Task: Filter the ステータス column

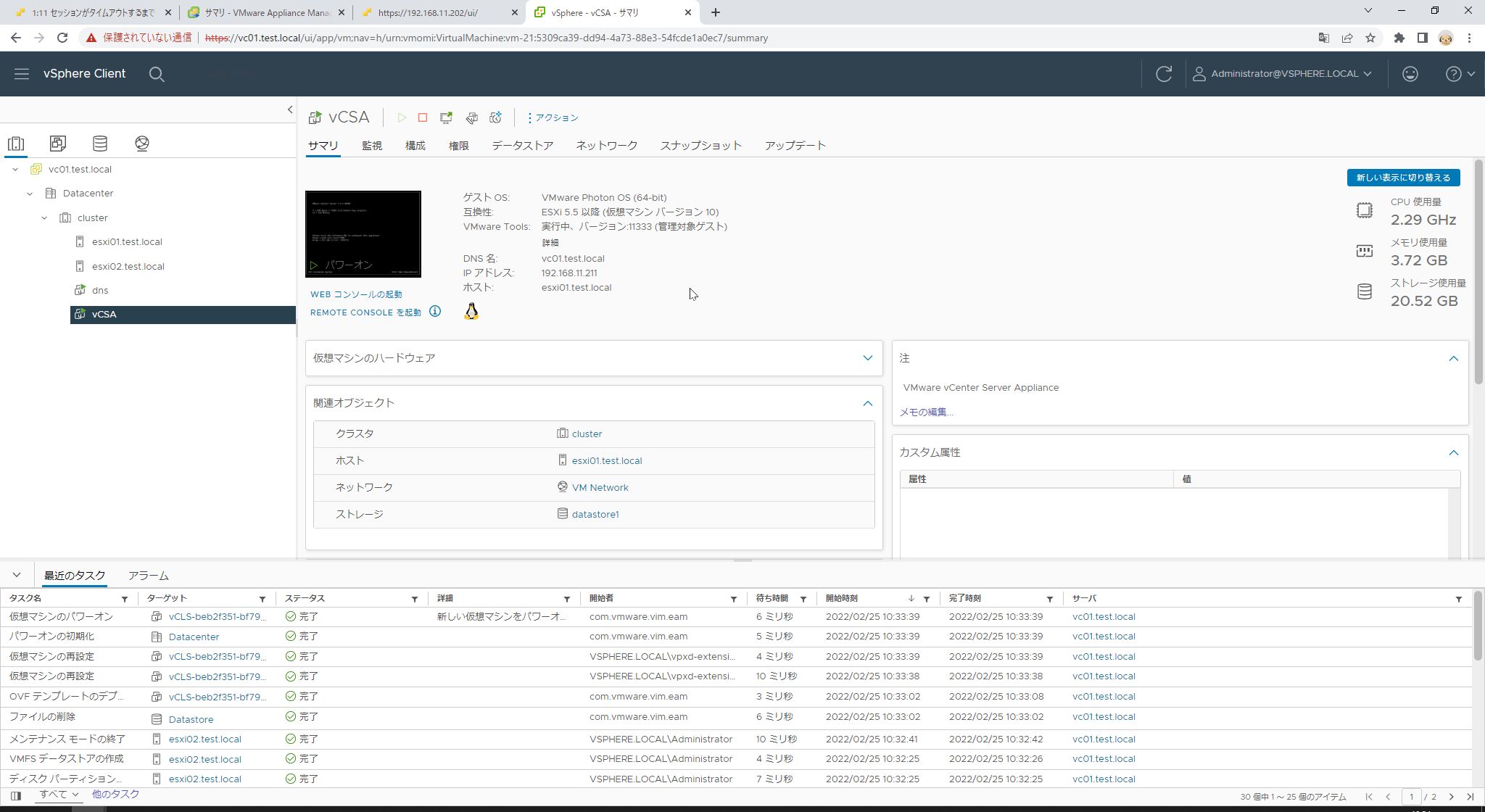Action: pyautogui.click(x=415, y=599)
